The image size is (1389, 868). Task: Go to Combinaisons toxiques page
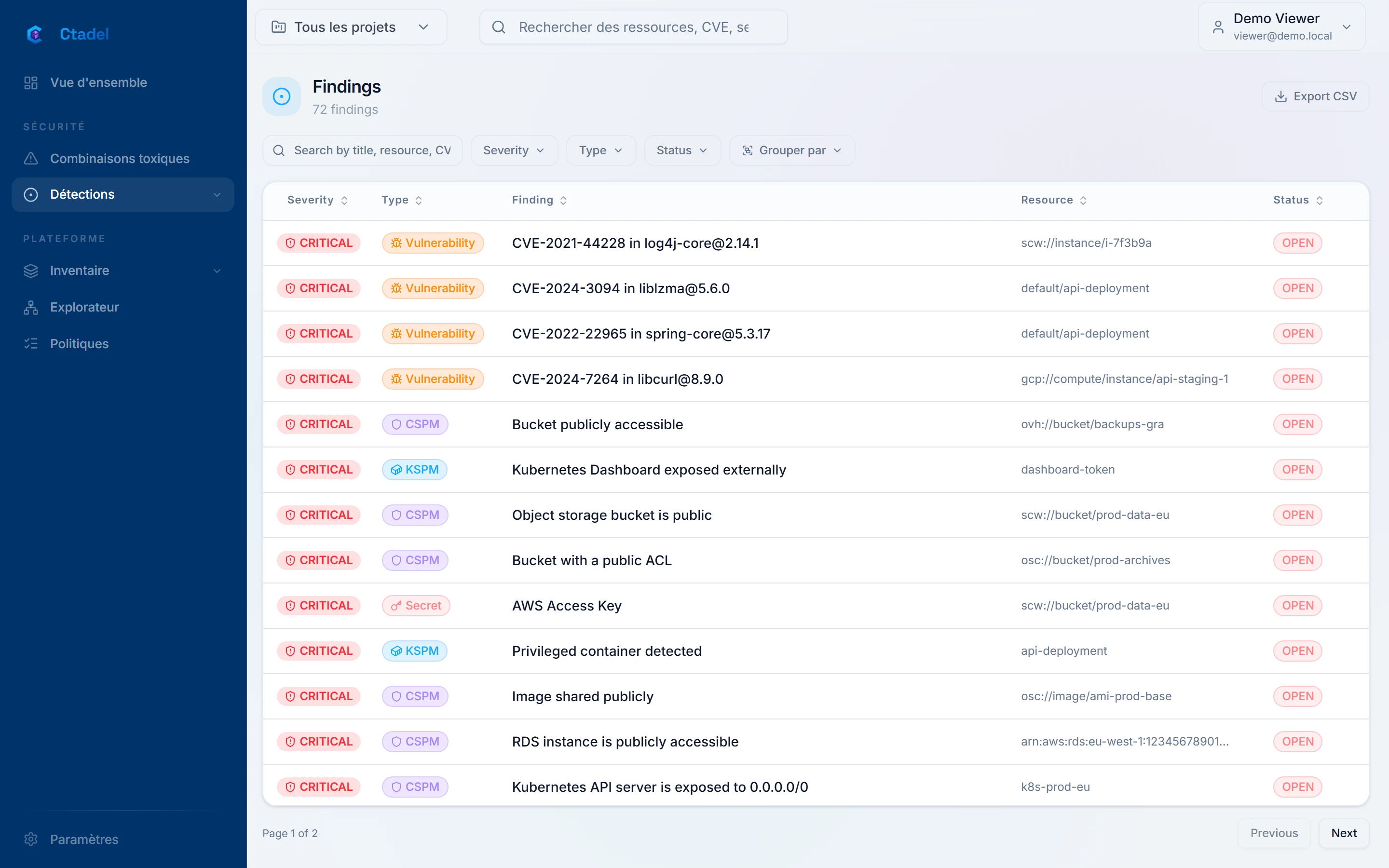pyautogui.click(x=122, y=159)
